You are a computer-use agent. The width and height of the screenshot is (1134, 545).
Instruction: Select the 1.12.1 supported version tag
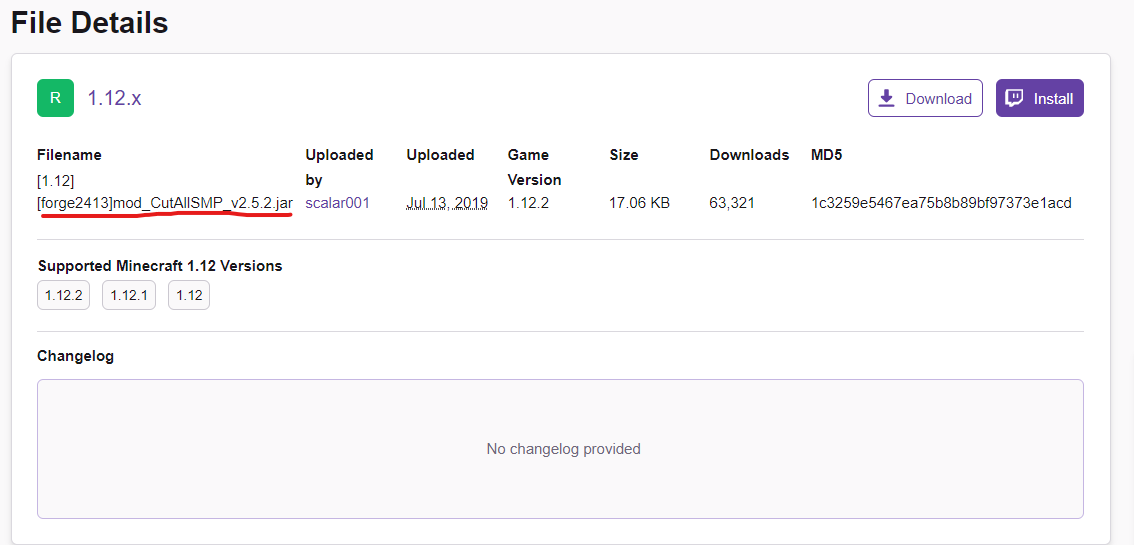click(x=129, y=295)
